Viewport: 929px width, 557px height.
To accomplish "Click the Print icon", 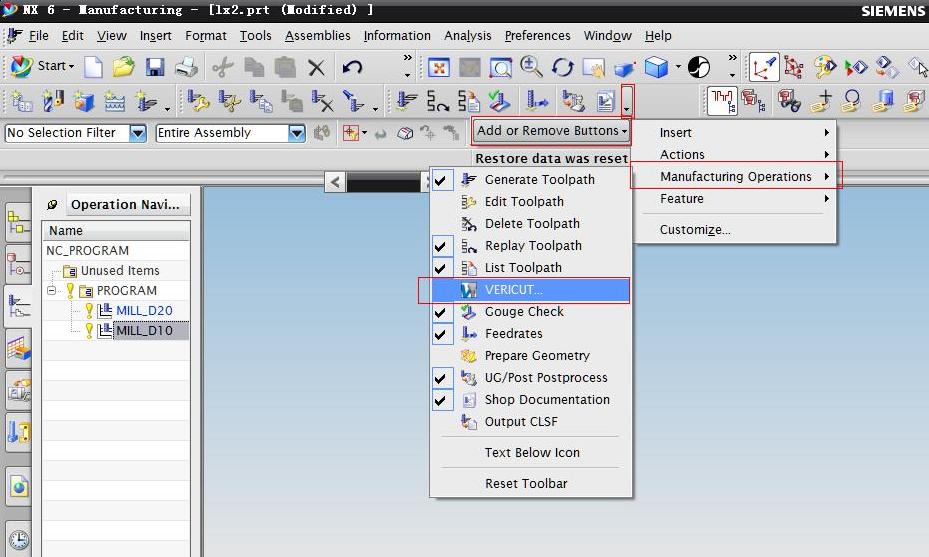I will point(186,67).
